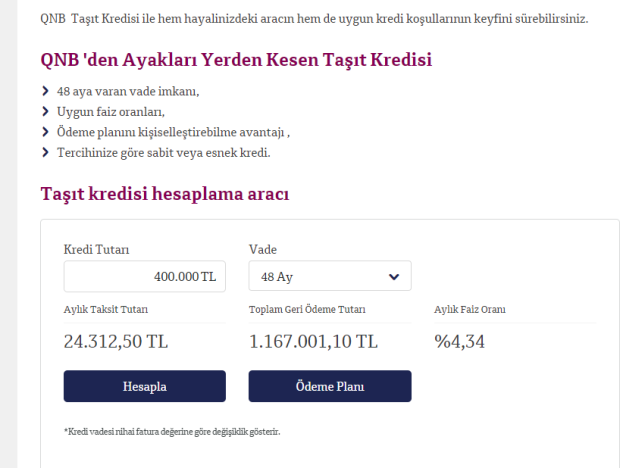Click the 'QNB 'den Ayakları Yerden Kesen Taşıt Kredisi' heading

click(x=236, y=60)
